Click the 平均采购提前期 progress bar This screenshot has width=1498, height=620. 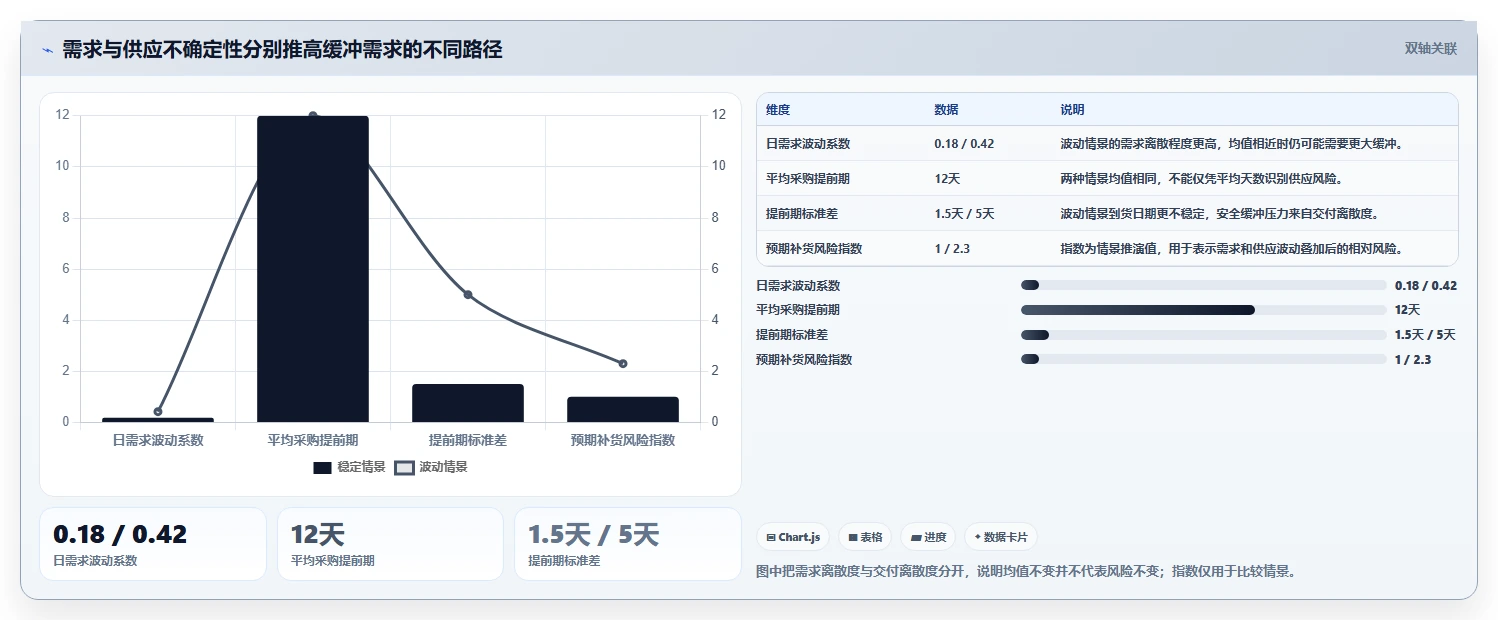pyautogui.click(x=1203, y=310)
